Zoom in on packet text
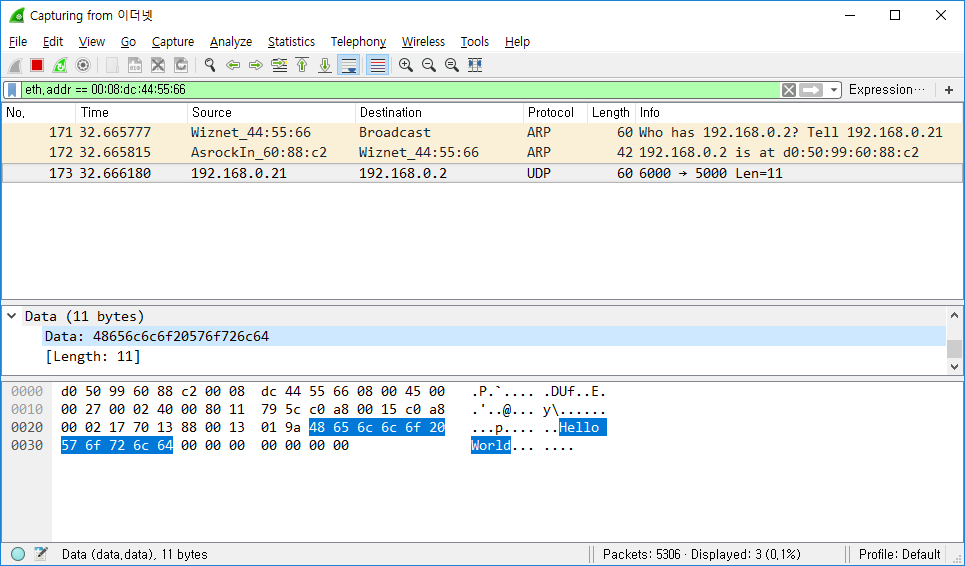 coord(406,65)
